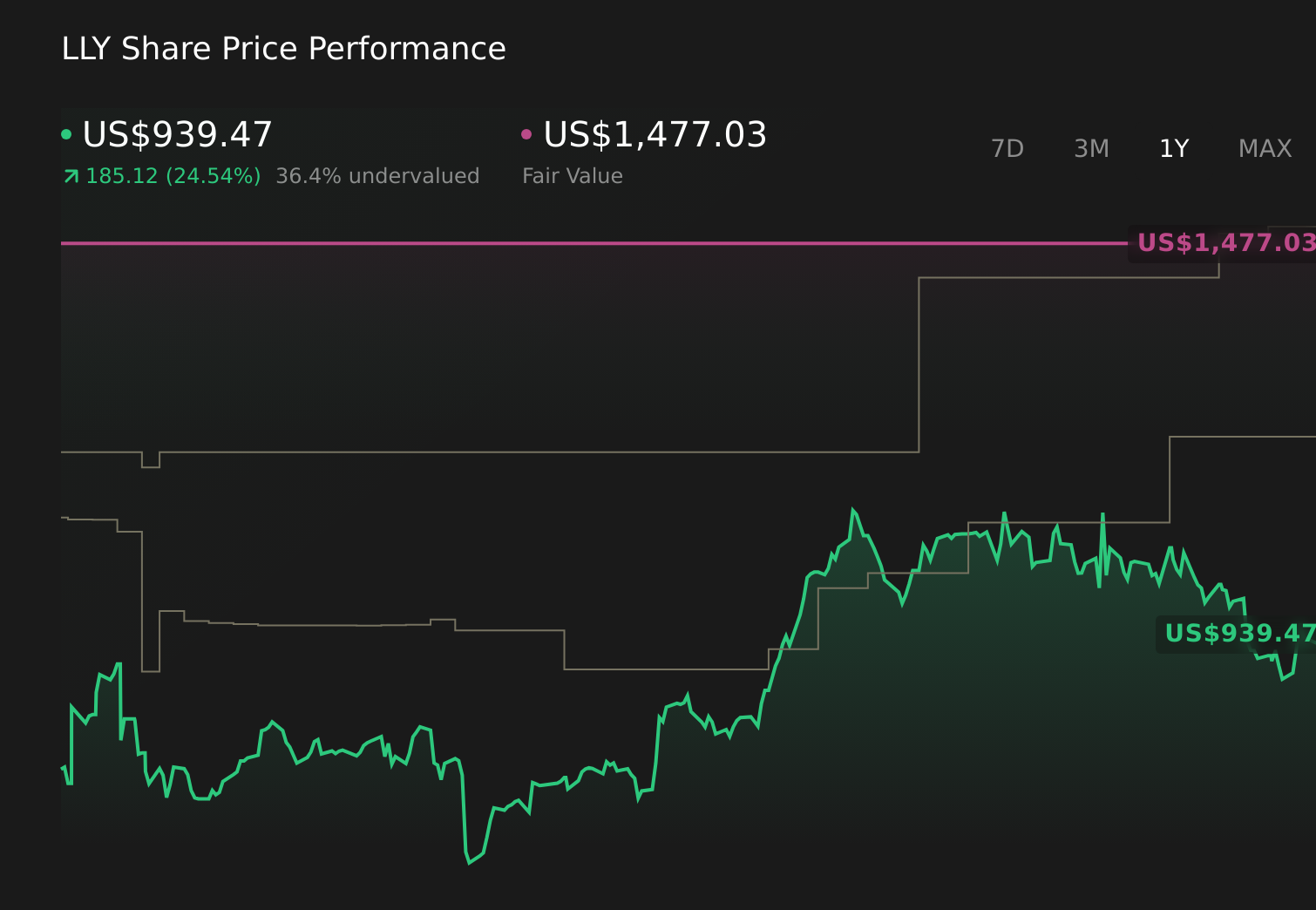Click the green upward arrow icon
Viewport: 1316px width, 910px height.
click(x=71, y=177)
